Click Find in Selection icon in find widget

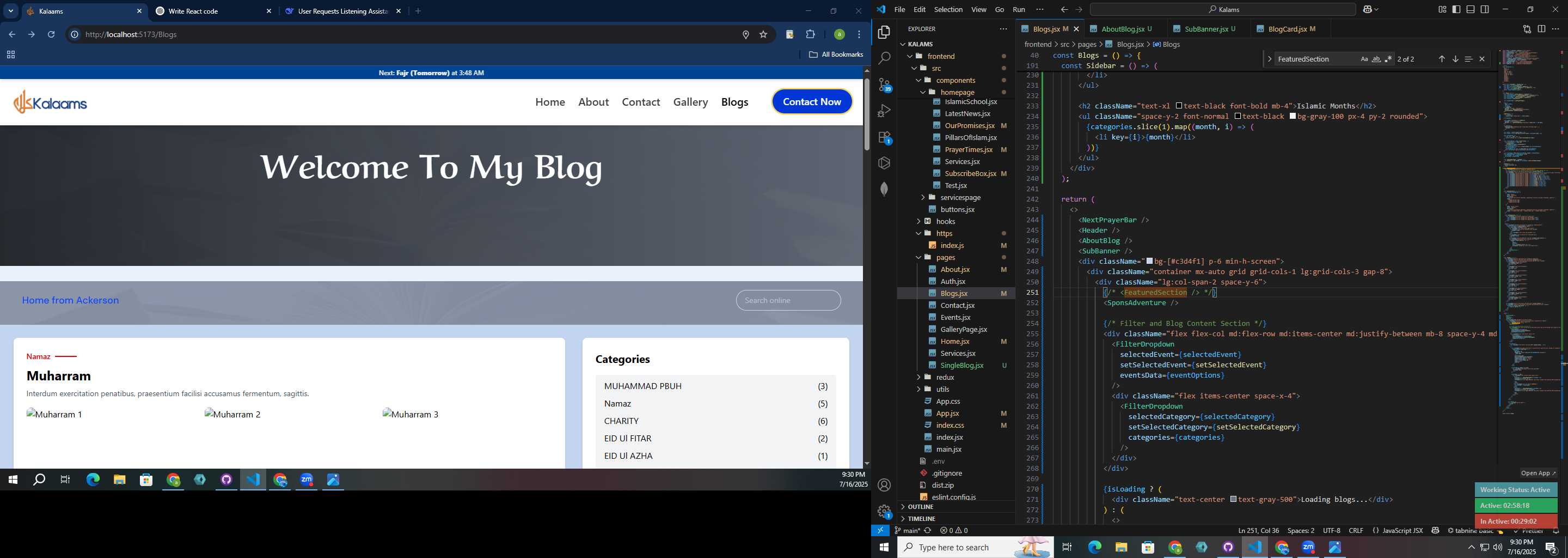point(1469,59)
